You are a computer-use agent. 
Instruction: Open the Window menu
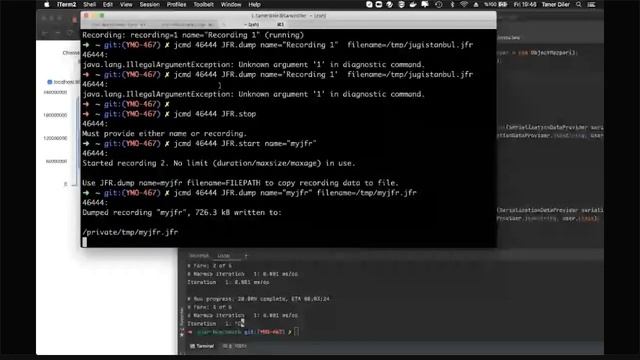point(231,4)
